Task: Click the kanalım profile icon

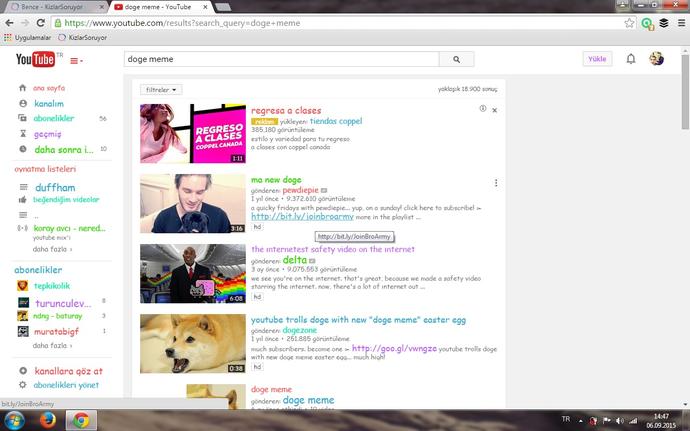Action: [23, 103]
